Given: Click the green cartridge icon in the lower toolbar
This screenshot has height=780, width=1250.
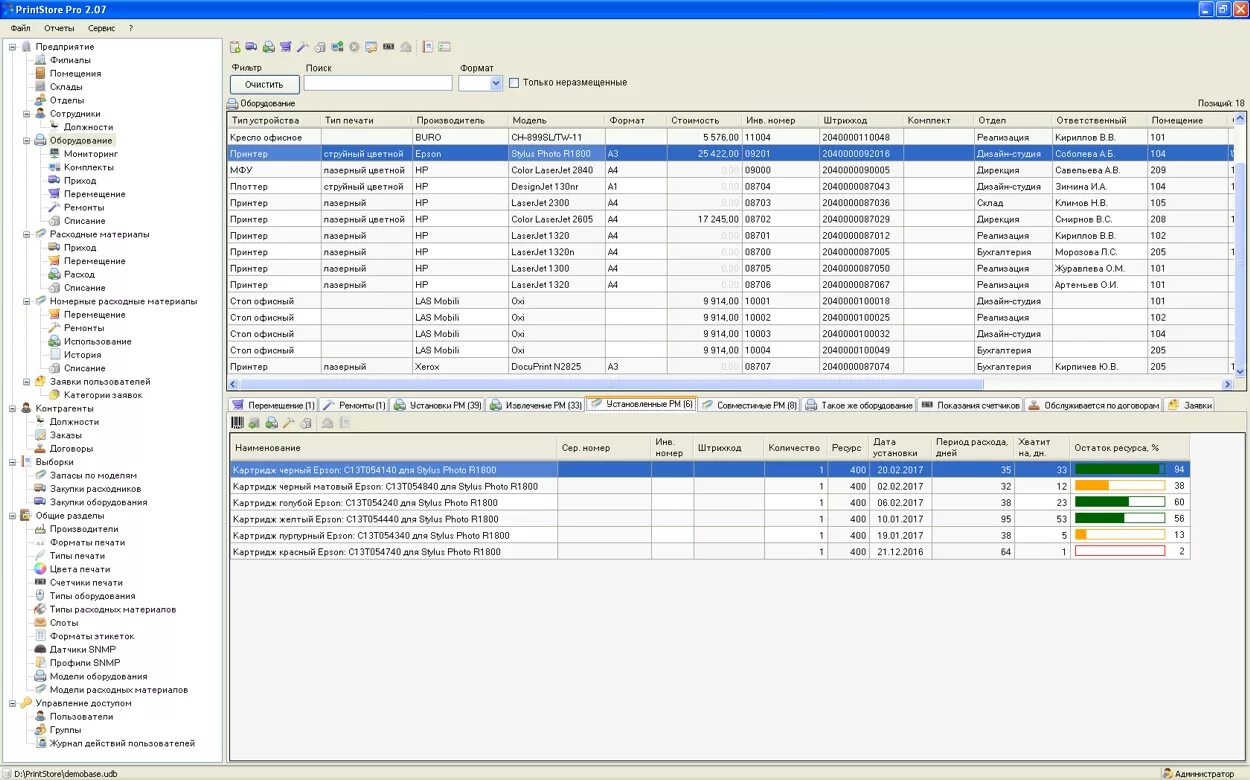Looking at the screenshot, I should pos(254,423).
